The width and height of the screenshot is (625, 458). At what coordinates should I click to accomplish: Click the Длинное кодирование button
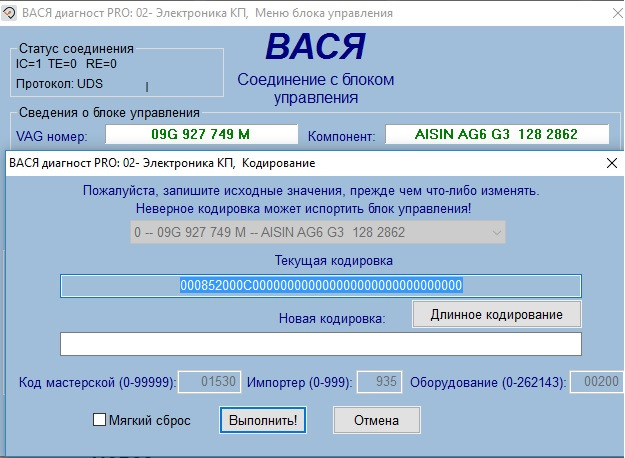(x=496, y=314)
